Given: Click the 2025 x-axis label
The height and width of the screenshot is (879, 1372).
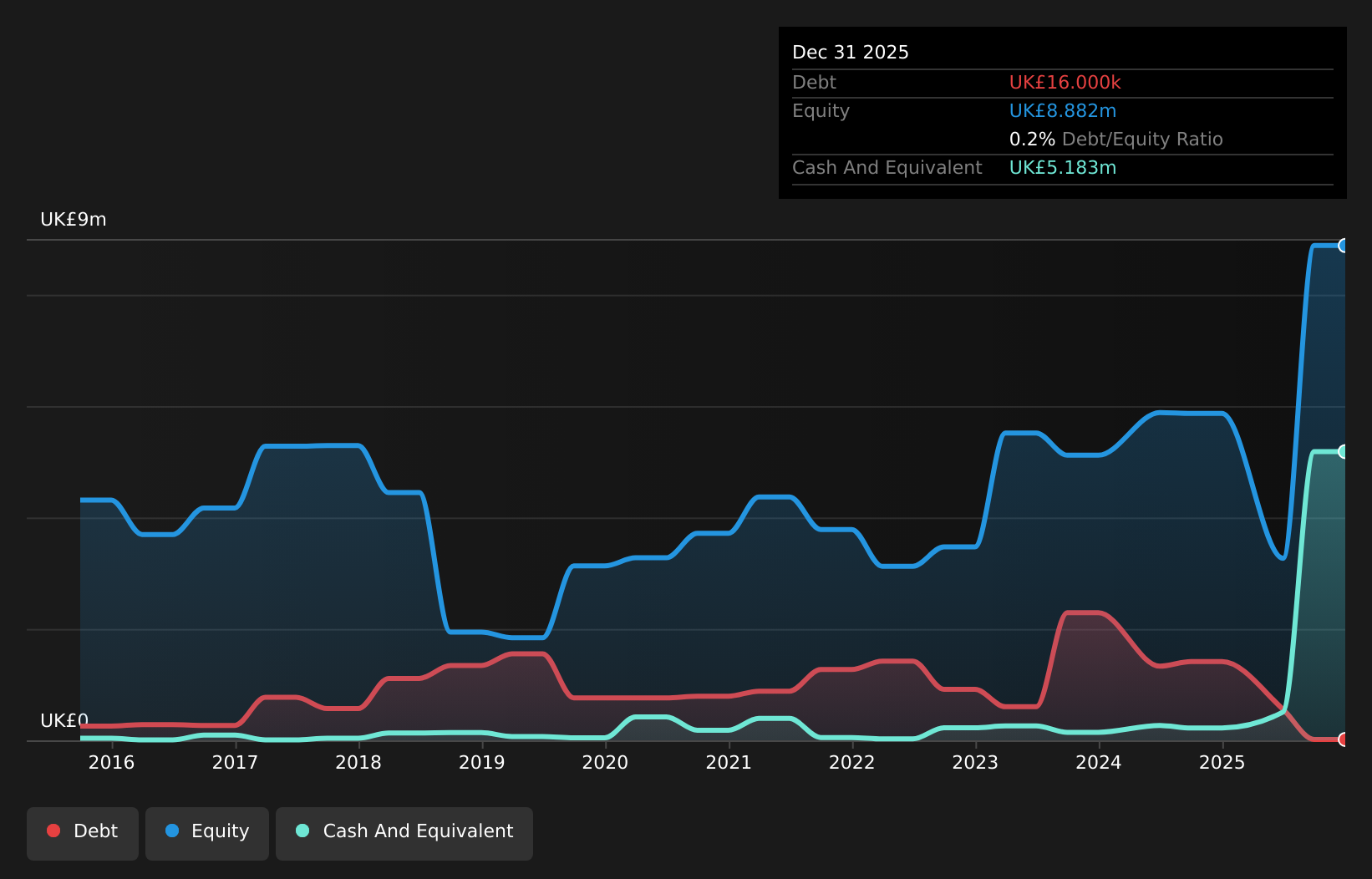Looking at the screenshot, I should [1222, 762].
